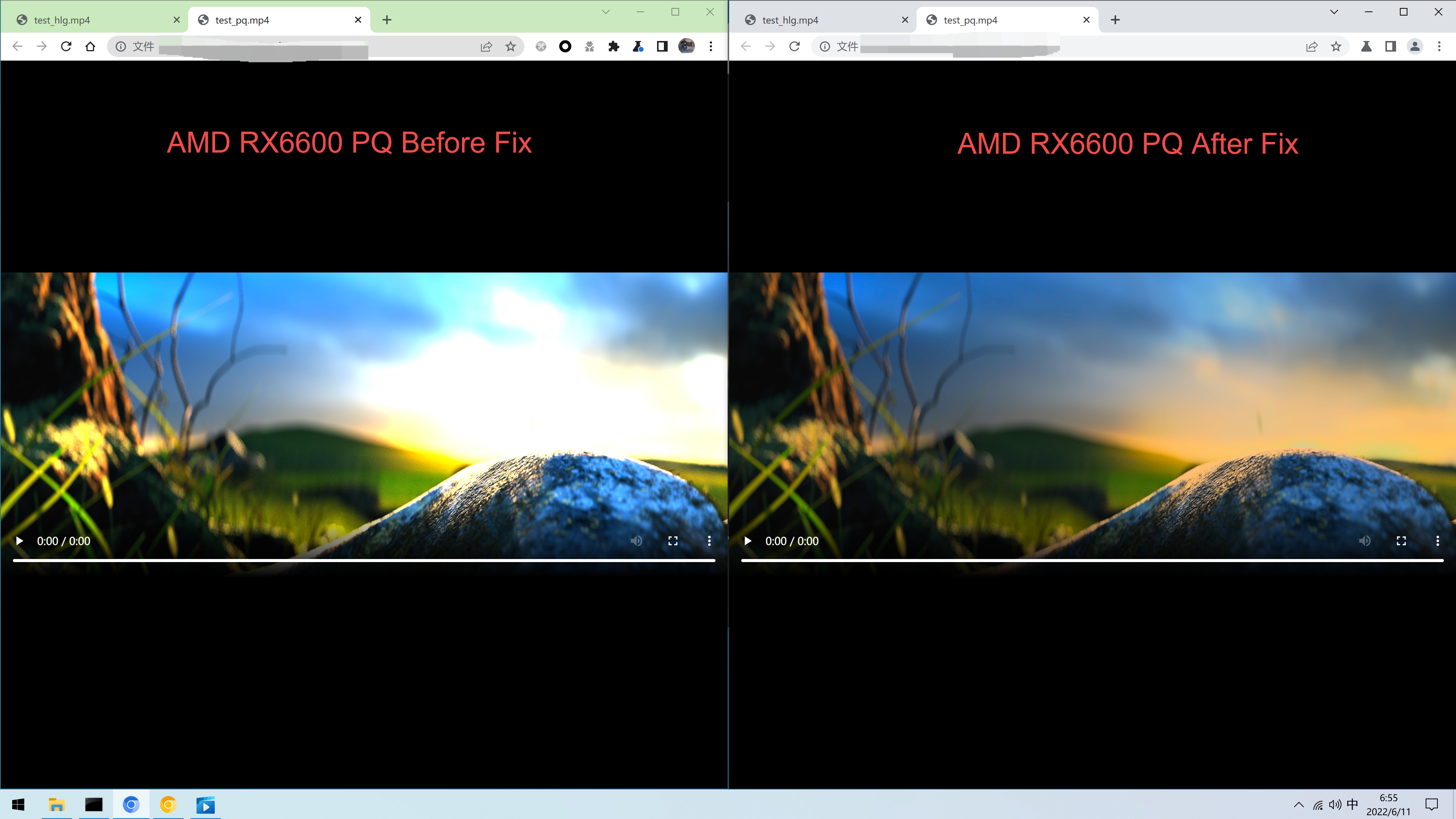Screen dimensions: 1456x819
Task: Enter fullscreen on the After Fix video
Action: click(1401, 541)
